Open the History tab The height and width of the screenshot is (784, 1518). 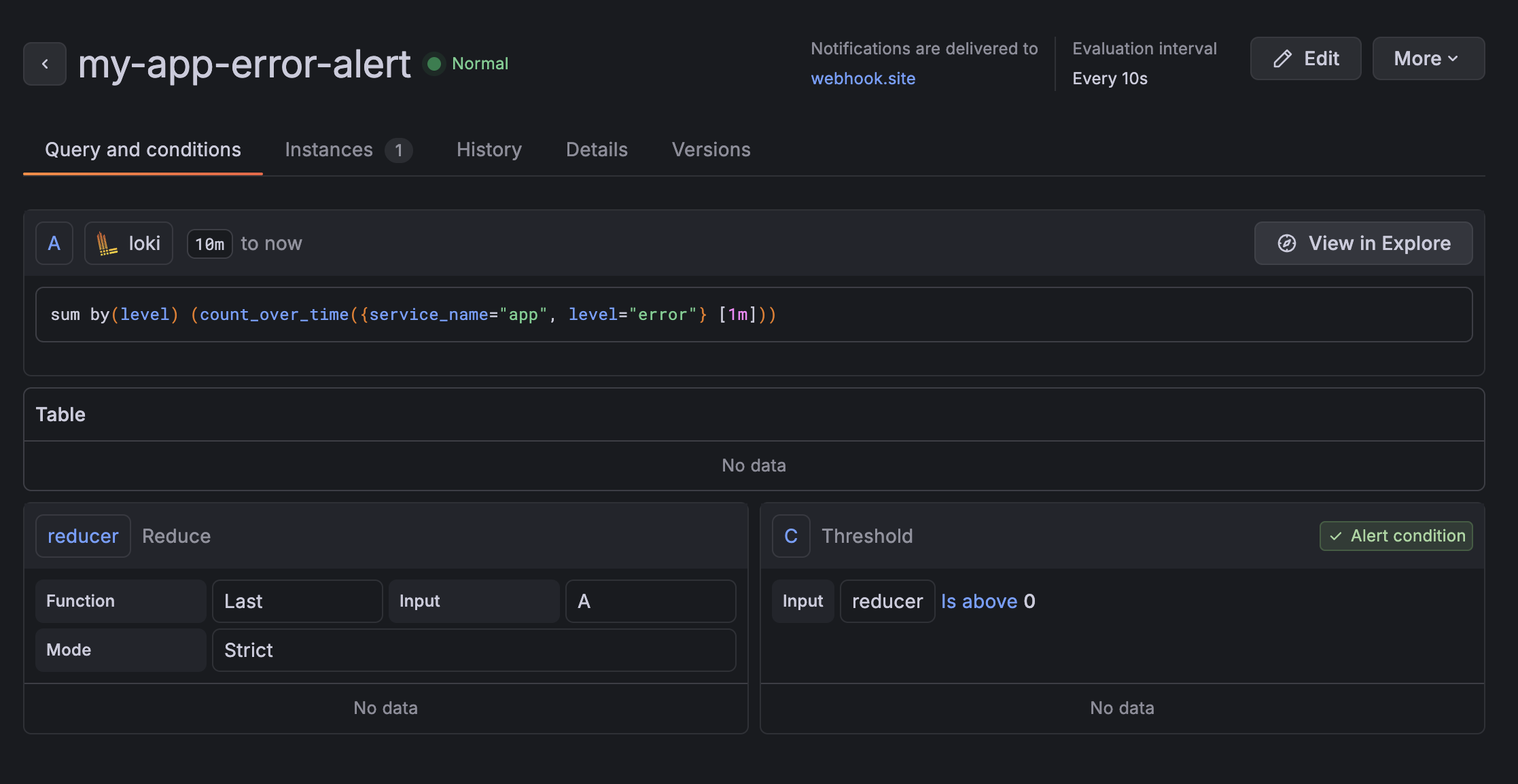489,150
